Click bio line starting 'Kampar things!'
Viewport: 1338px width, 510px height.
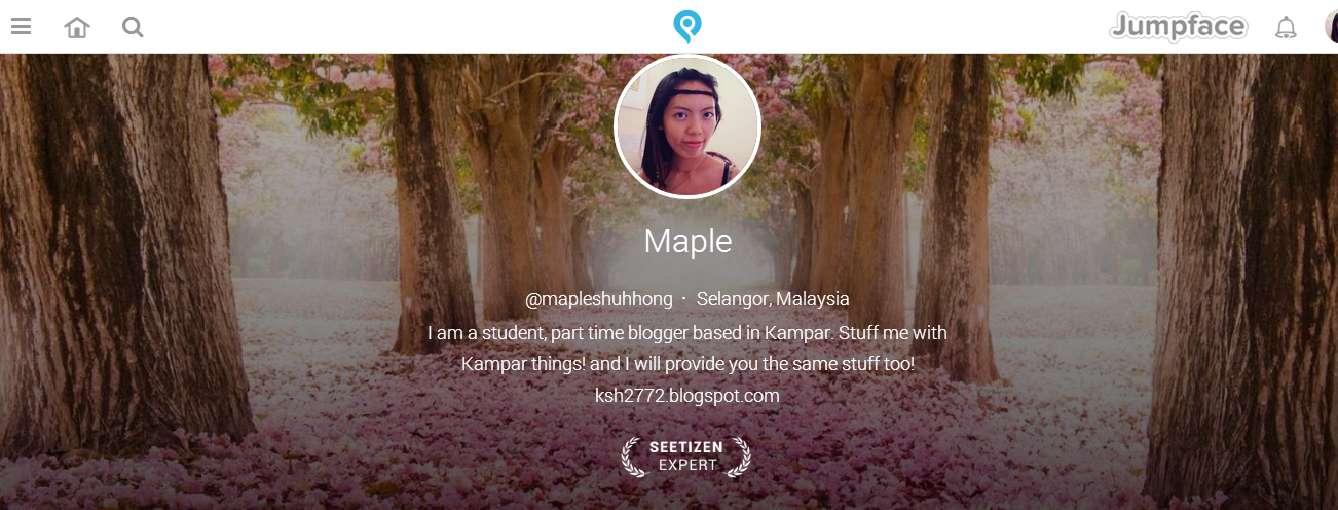(687, 364)
